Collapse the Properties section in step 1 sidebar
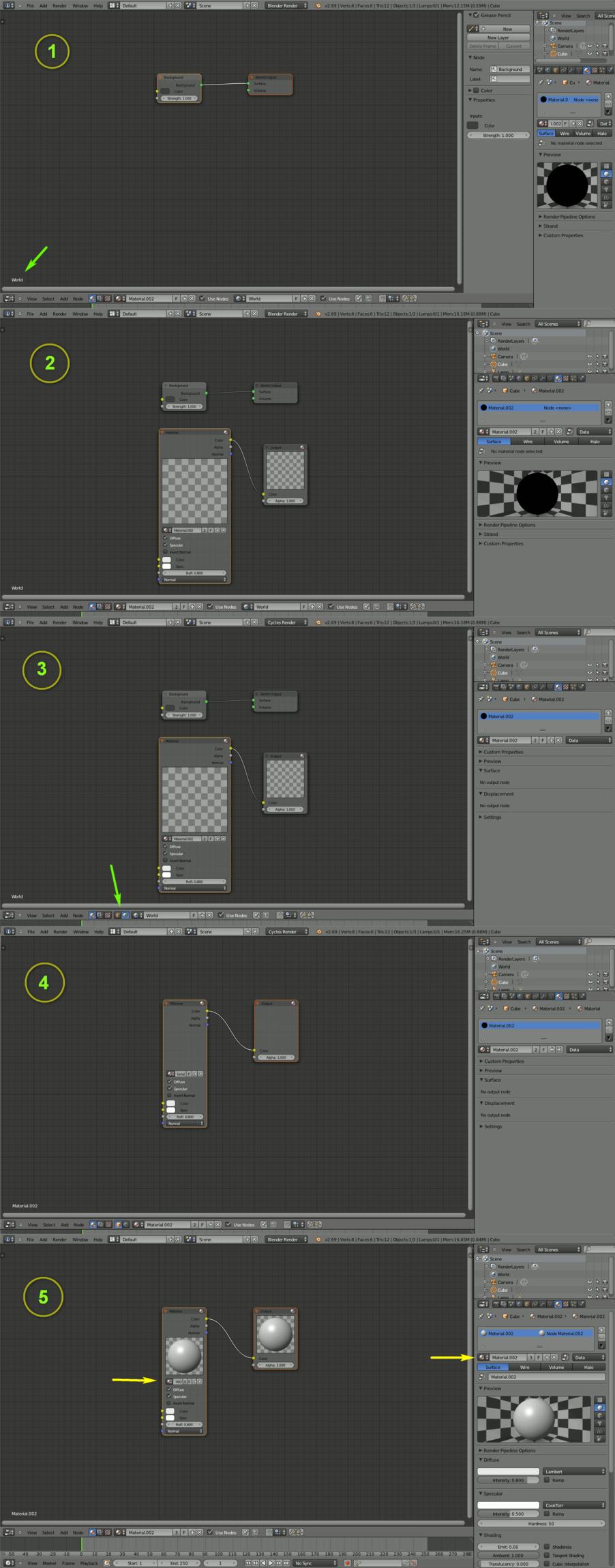Screen dimensions: 615x1568 click(x=483, y=100)
